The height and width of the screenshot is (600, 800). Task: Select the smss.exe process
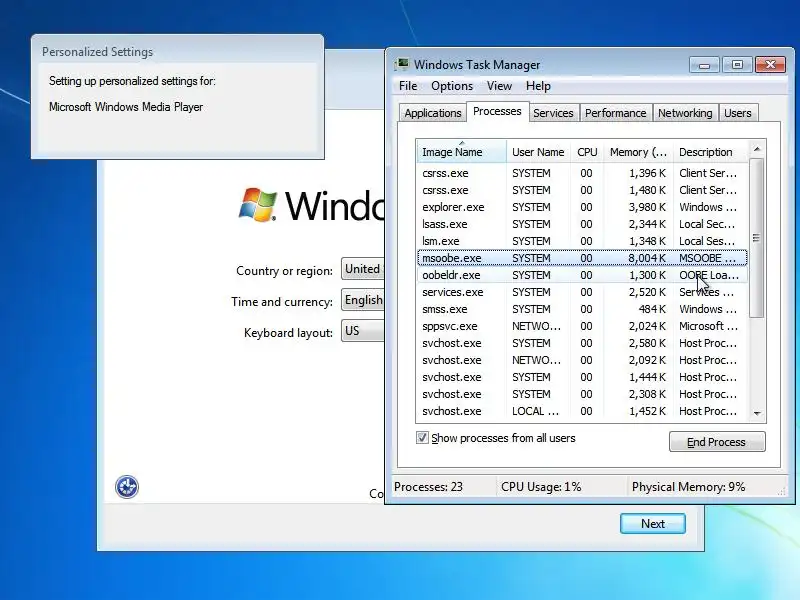582,309
